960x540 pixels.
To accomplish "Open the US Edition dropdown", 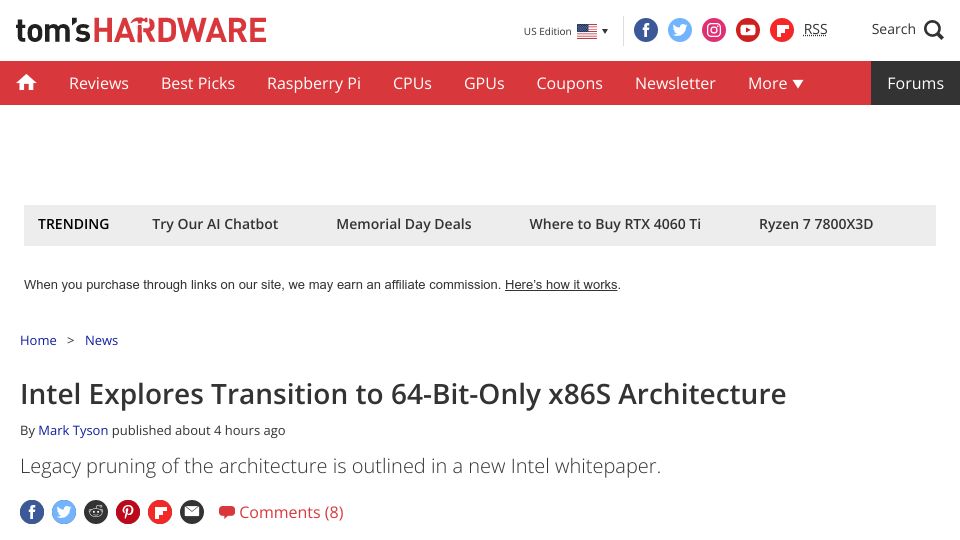I will pyautogui.click(x=566, y=31).
